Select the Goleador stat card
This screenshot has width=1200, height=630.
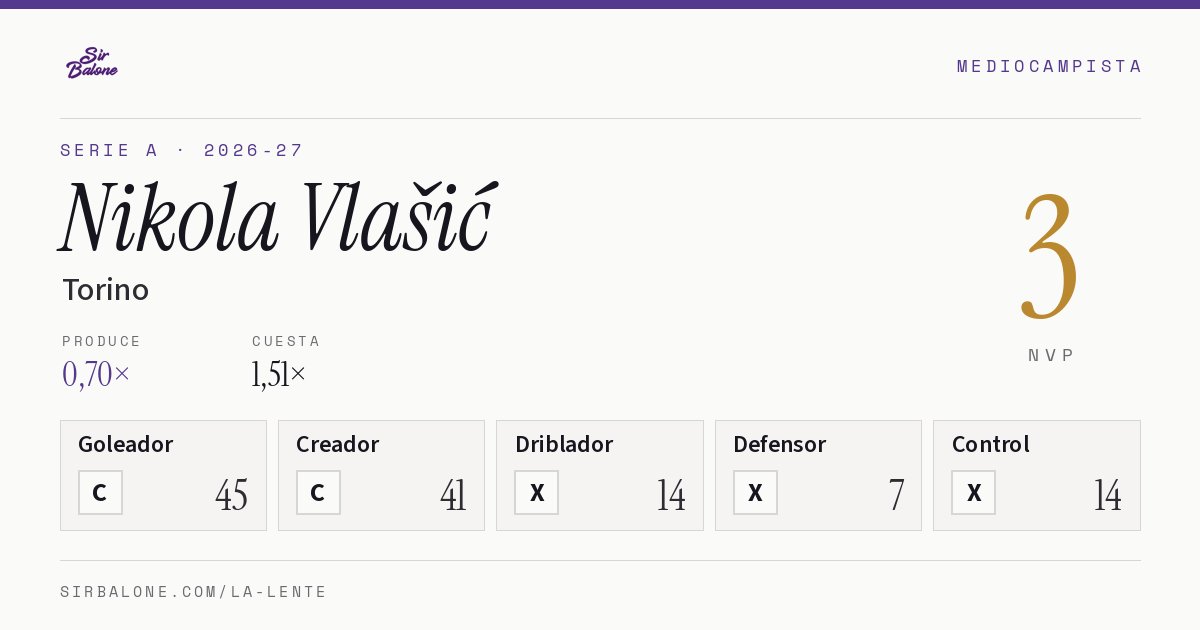click(163, 475)
